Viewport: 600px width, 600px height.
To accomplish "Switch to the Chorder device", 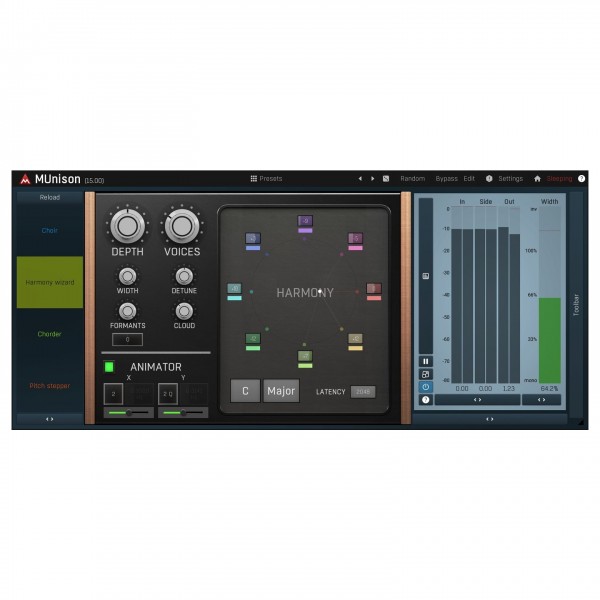I will (50, 334).
